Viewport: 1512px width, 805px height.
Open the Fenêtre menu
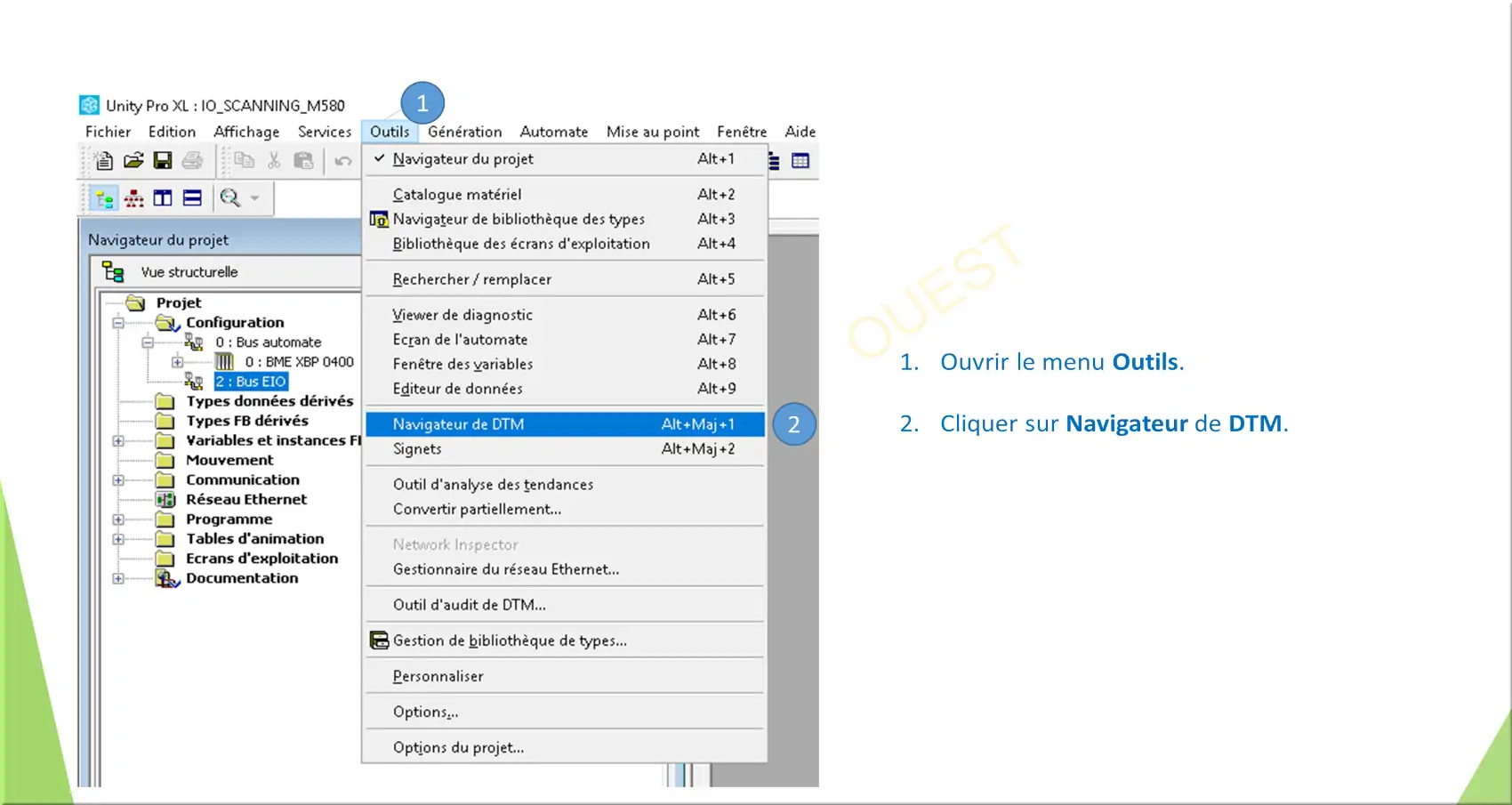[x=742, y=132]
